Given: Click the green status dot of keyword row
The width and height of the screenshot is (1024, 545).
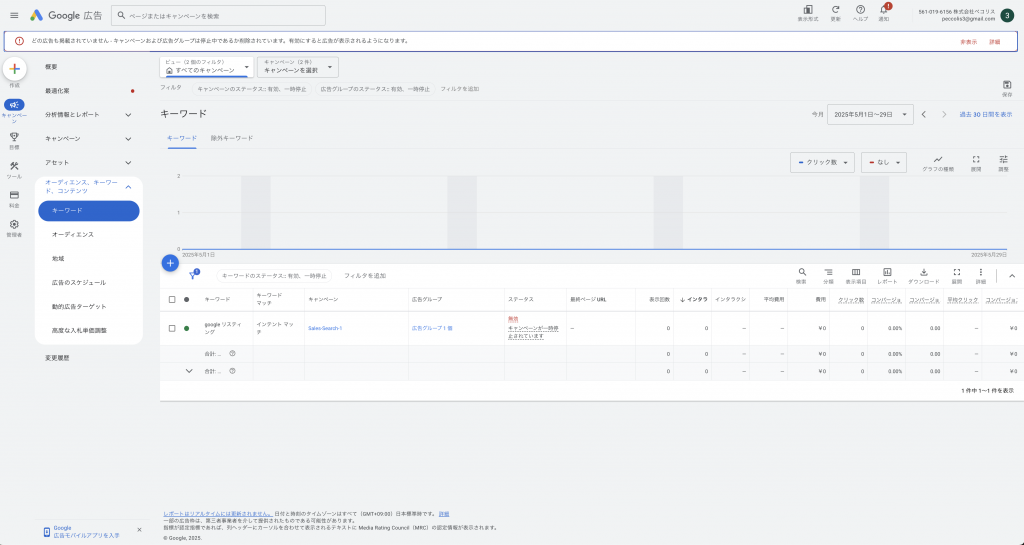Looking at the screenshot, I should [187, 328].
